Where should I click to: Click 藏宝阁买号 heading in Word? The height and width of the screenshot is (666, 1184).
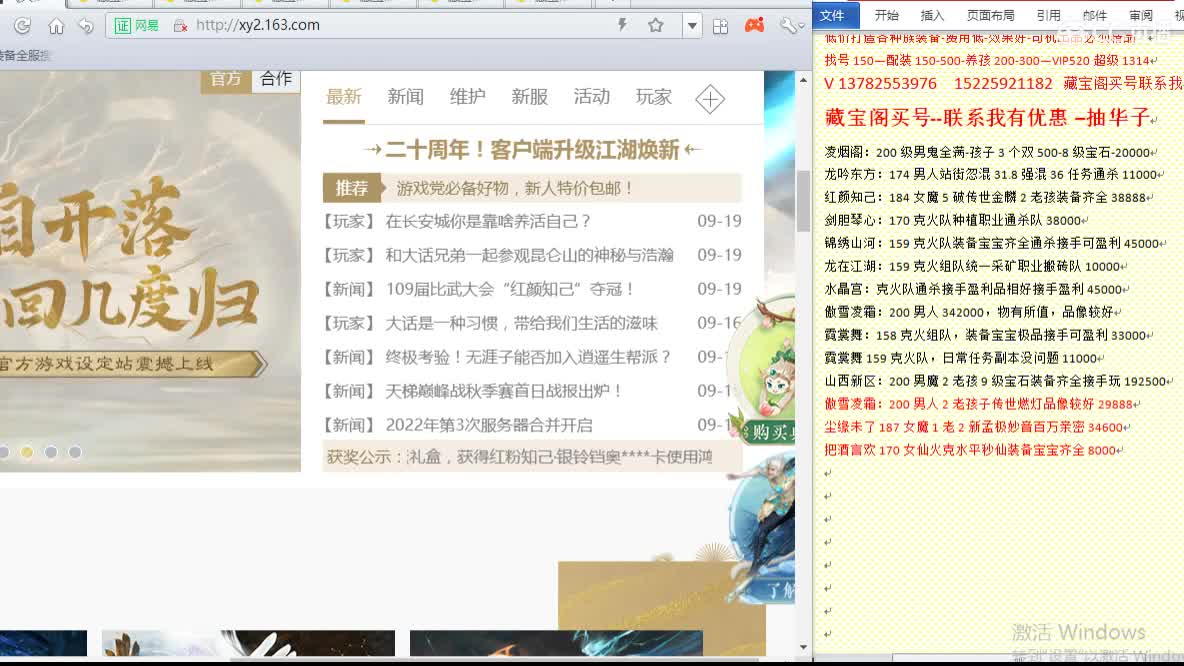tap(988, 117)
